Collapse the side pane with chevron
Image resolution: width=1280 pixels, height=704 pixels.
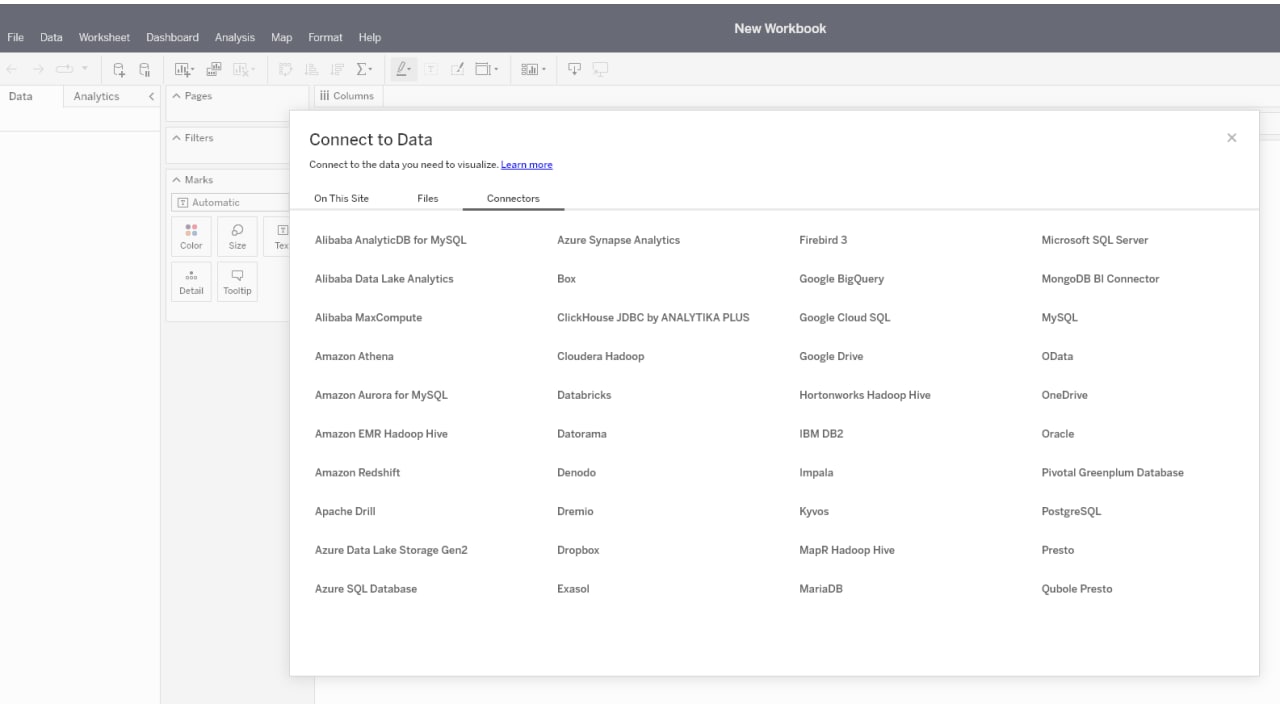(151, 96)
